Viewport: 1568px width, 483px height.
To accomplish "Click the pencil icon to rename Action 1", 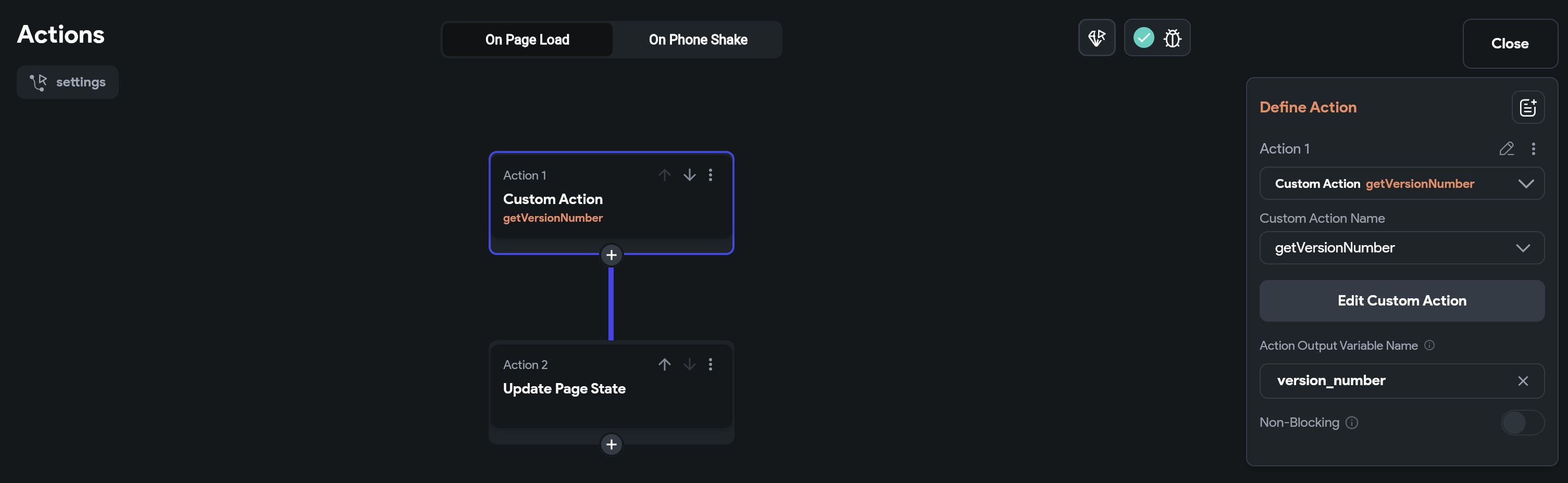I will pos(1506,149).
